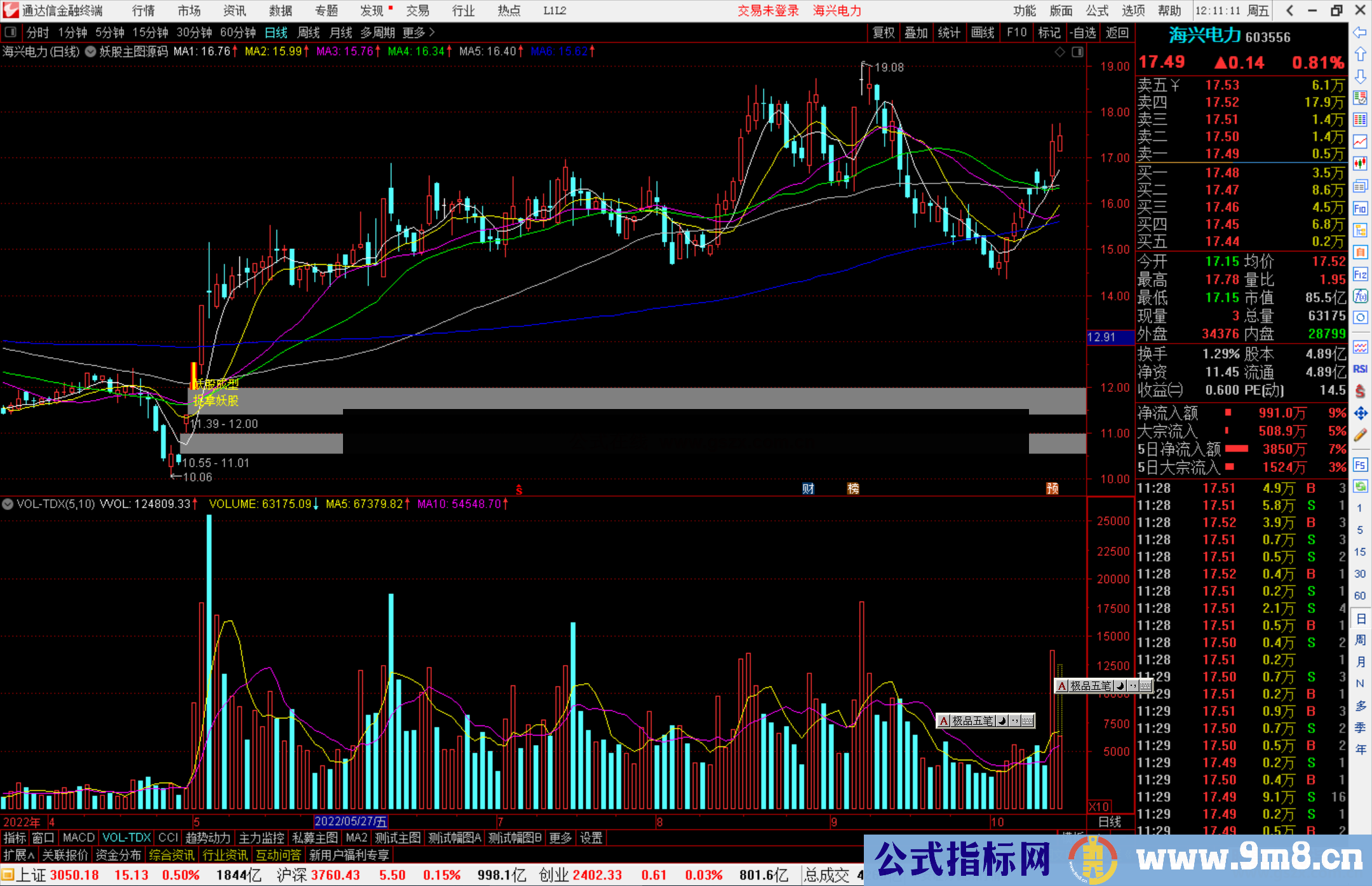Open the VOL-TDX indicator dropdown circle
The image size is (1372, 886).
8,504
